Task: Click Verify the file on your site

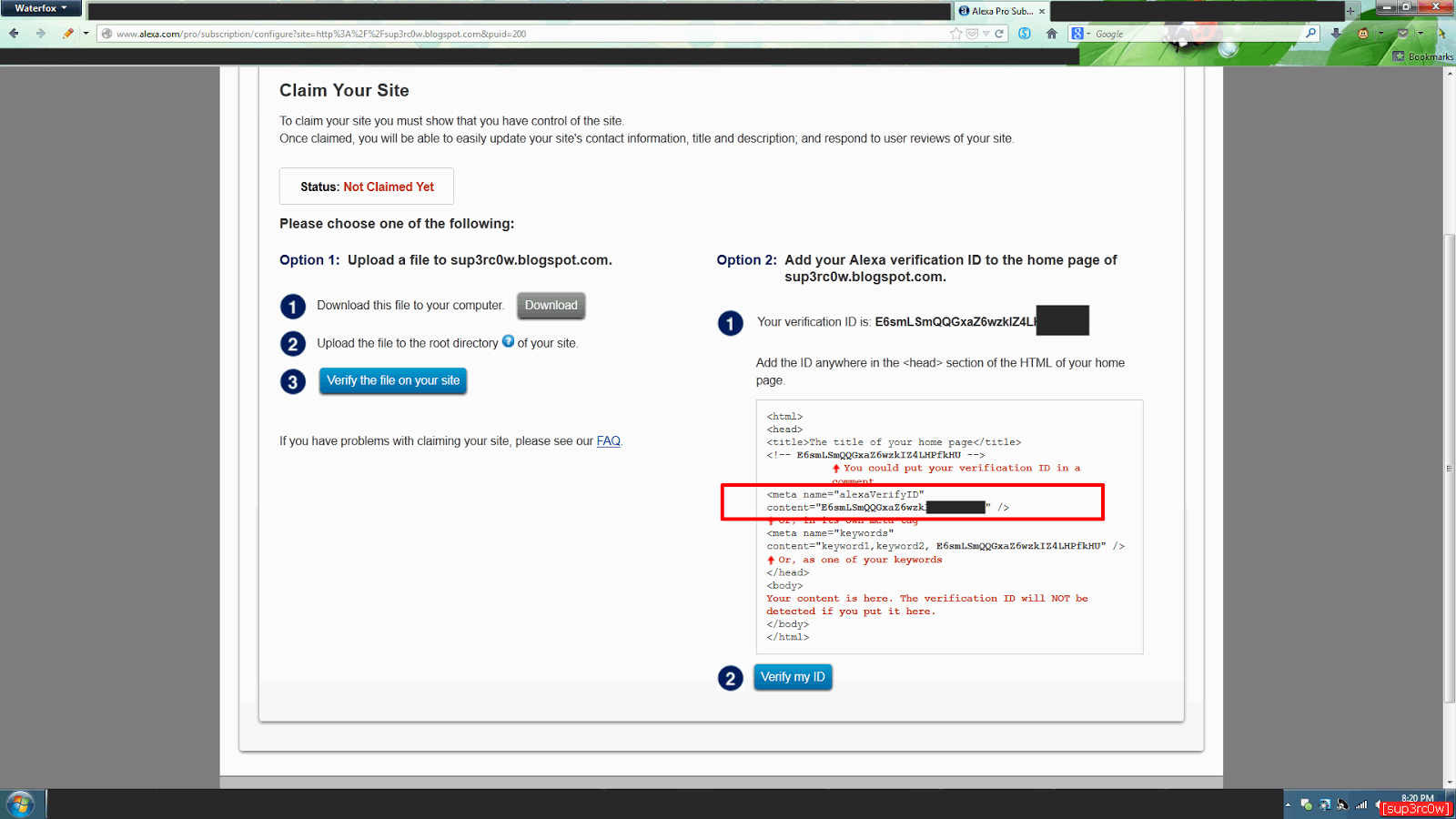Action: point(393,380)
